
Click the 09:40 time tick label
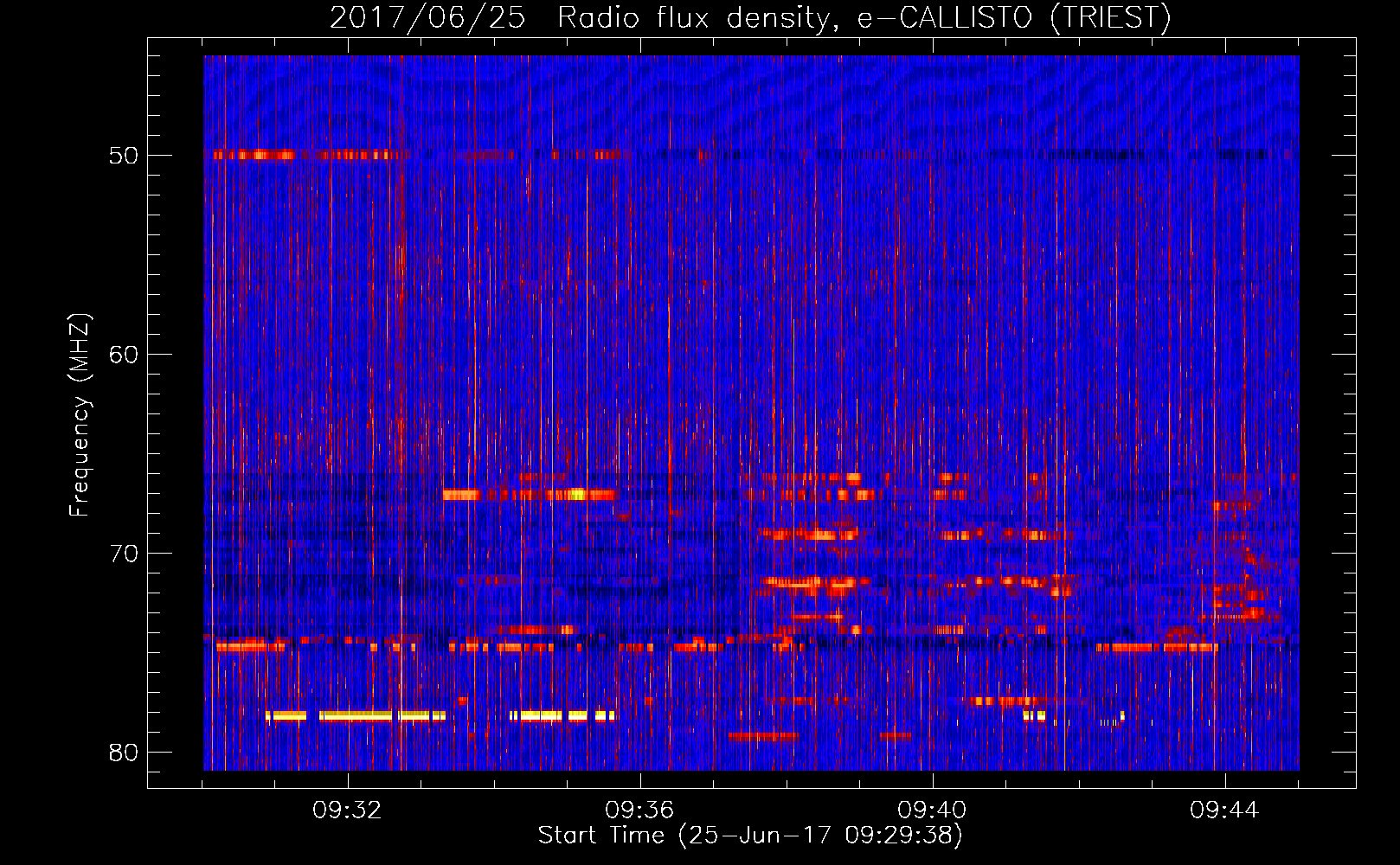[932, 811]
